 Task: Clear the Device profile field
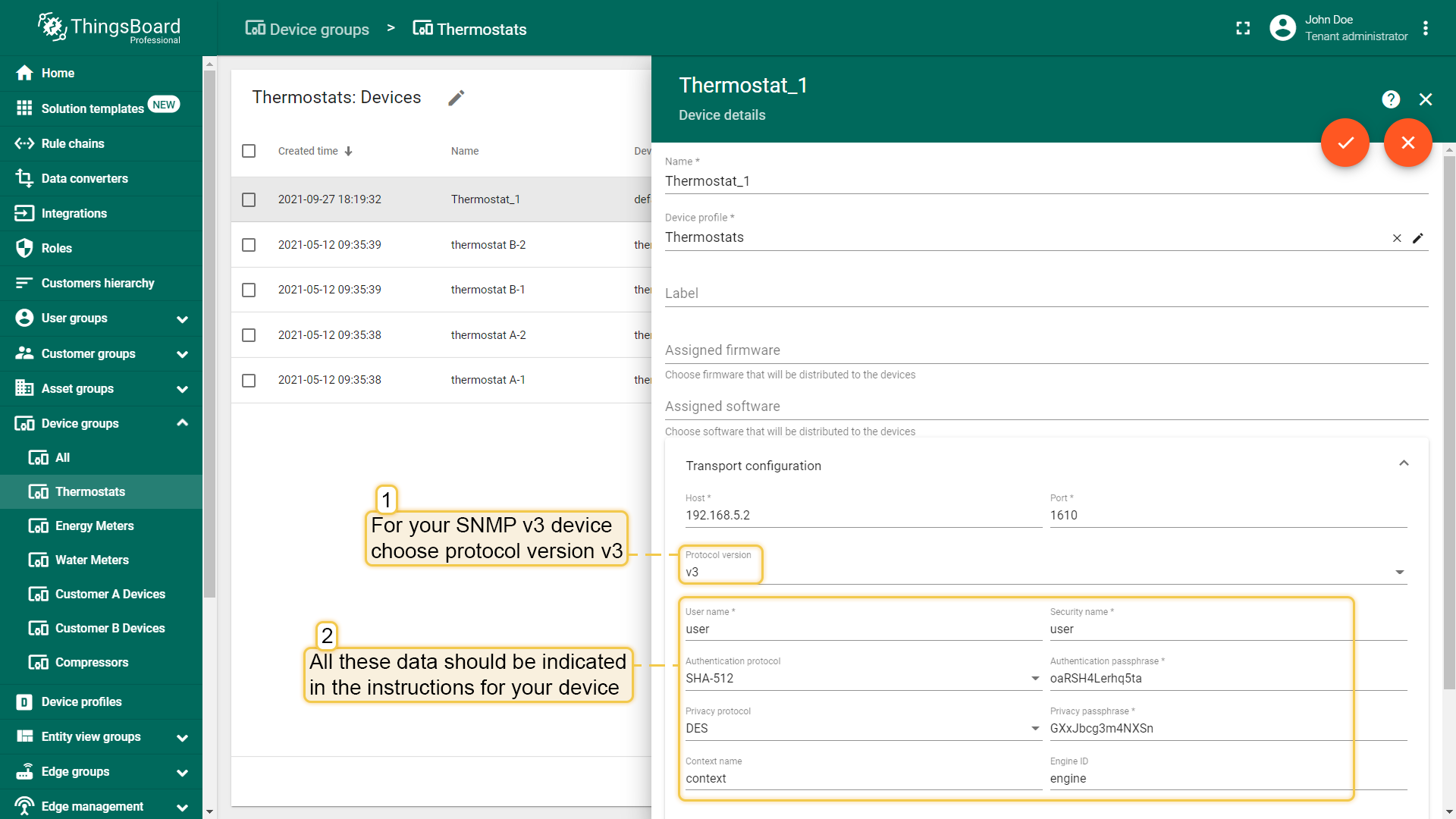(x=1396, y=238)
